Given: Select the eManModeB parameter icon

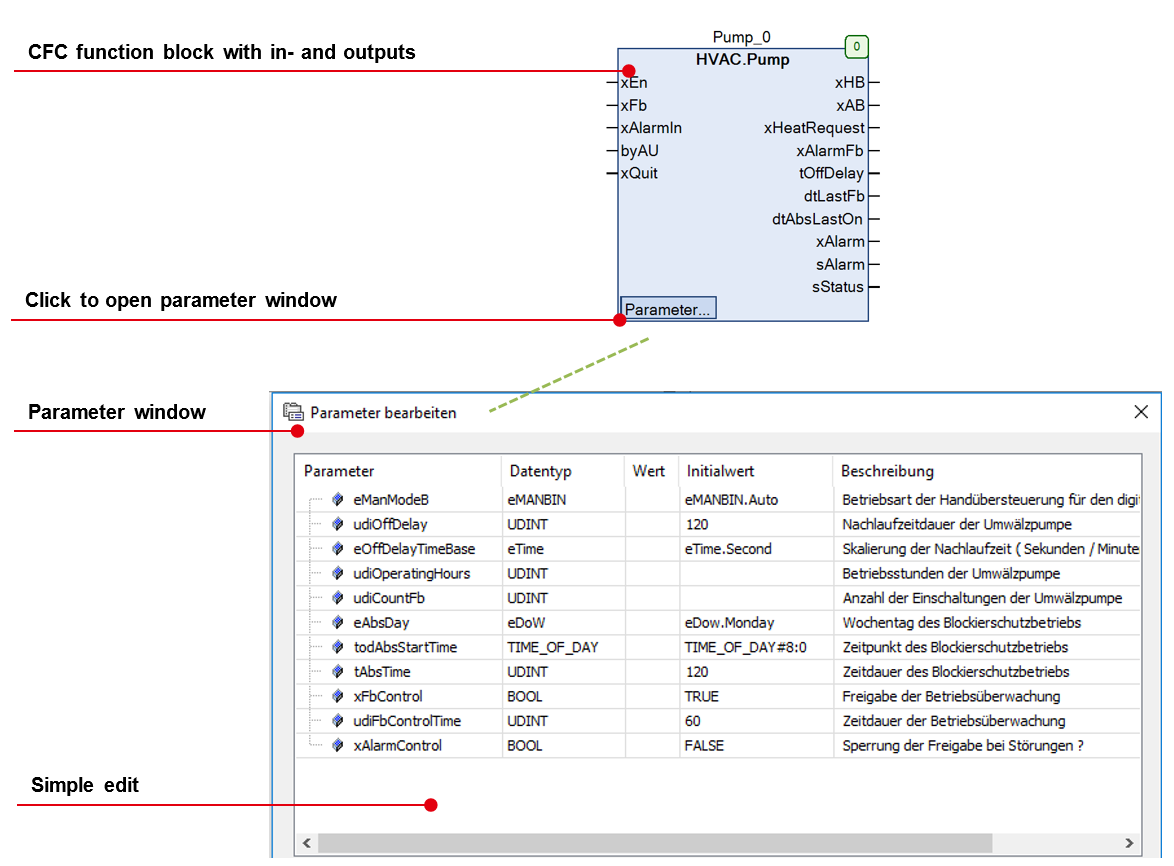Looking at the screenshot, I should pyautogui.click(x=339, y=500).
